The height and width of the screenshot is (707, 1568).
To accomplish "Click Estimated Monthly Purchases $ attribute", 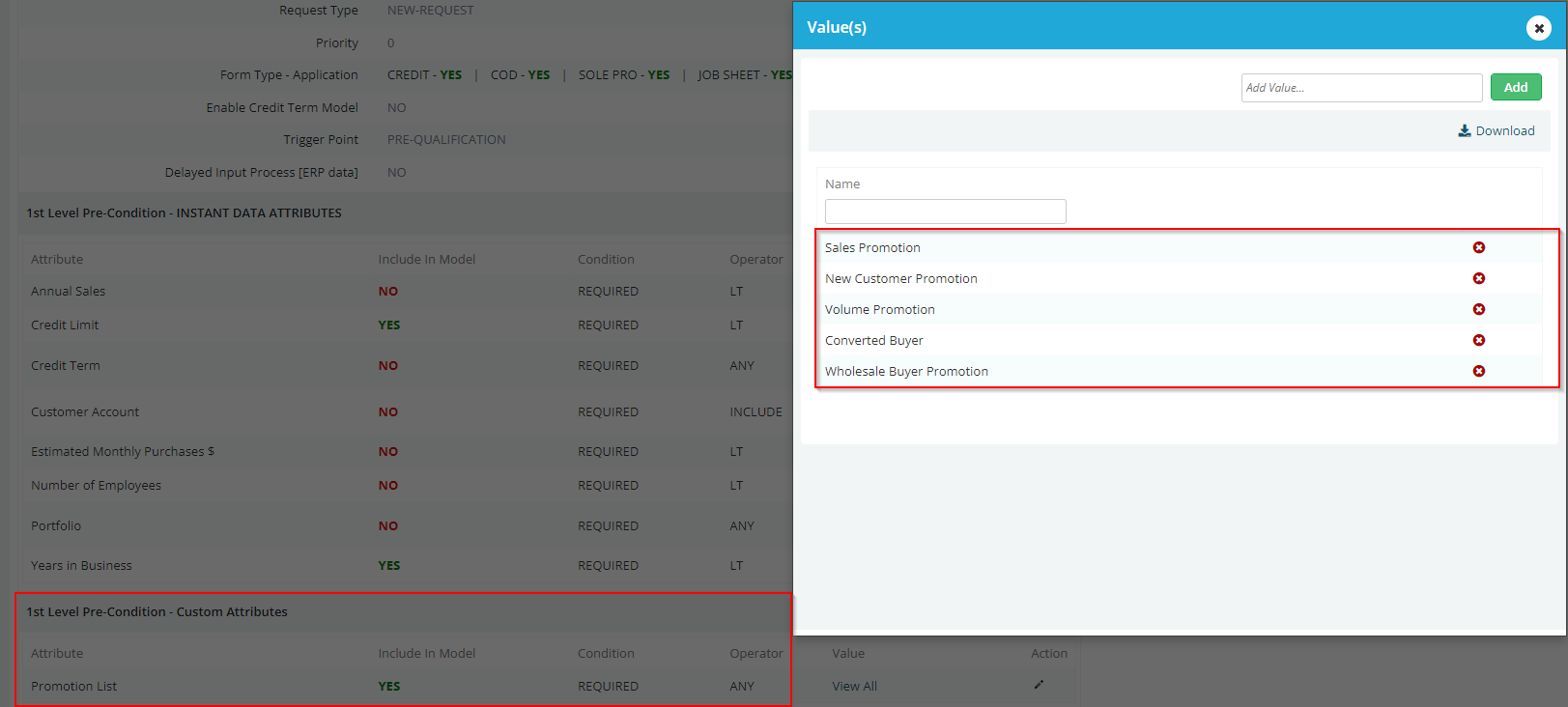I will pyautogui.click(x=123, y=451).
